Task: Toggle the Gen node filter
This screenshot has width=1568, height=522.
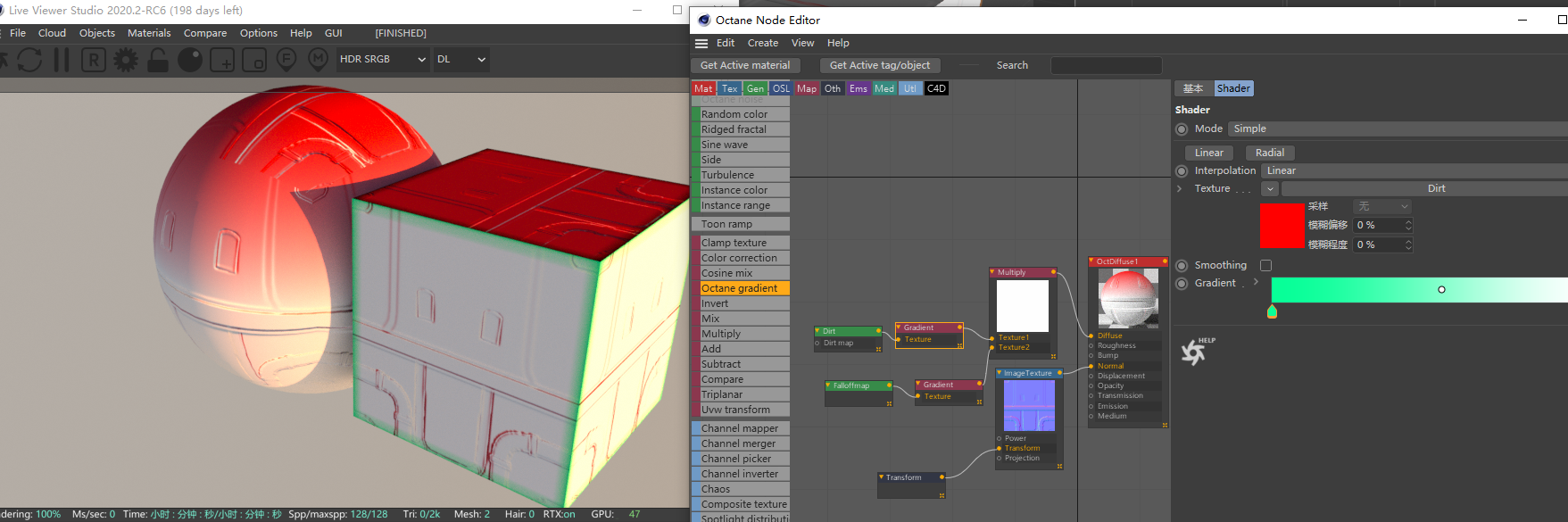Action: tap(755, 88)
